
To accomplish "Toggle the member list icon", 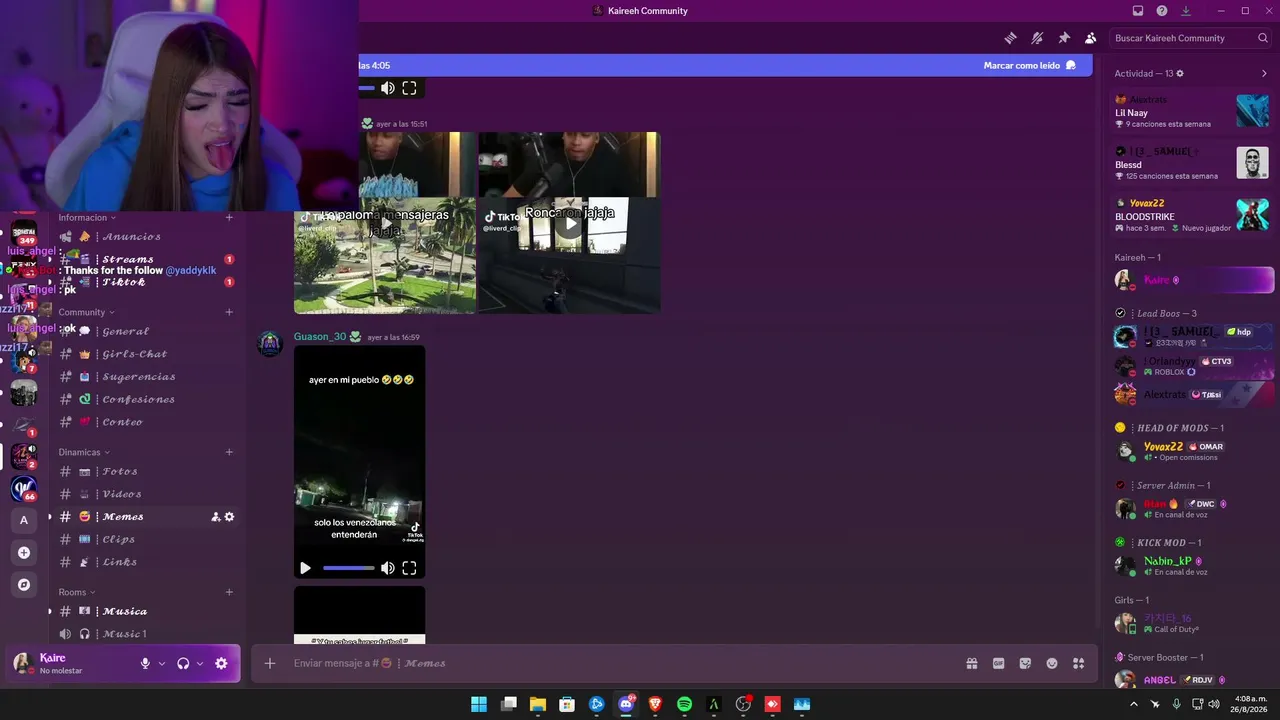I will point(1090,38).
